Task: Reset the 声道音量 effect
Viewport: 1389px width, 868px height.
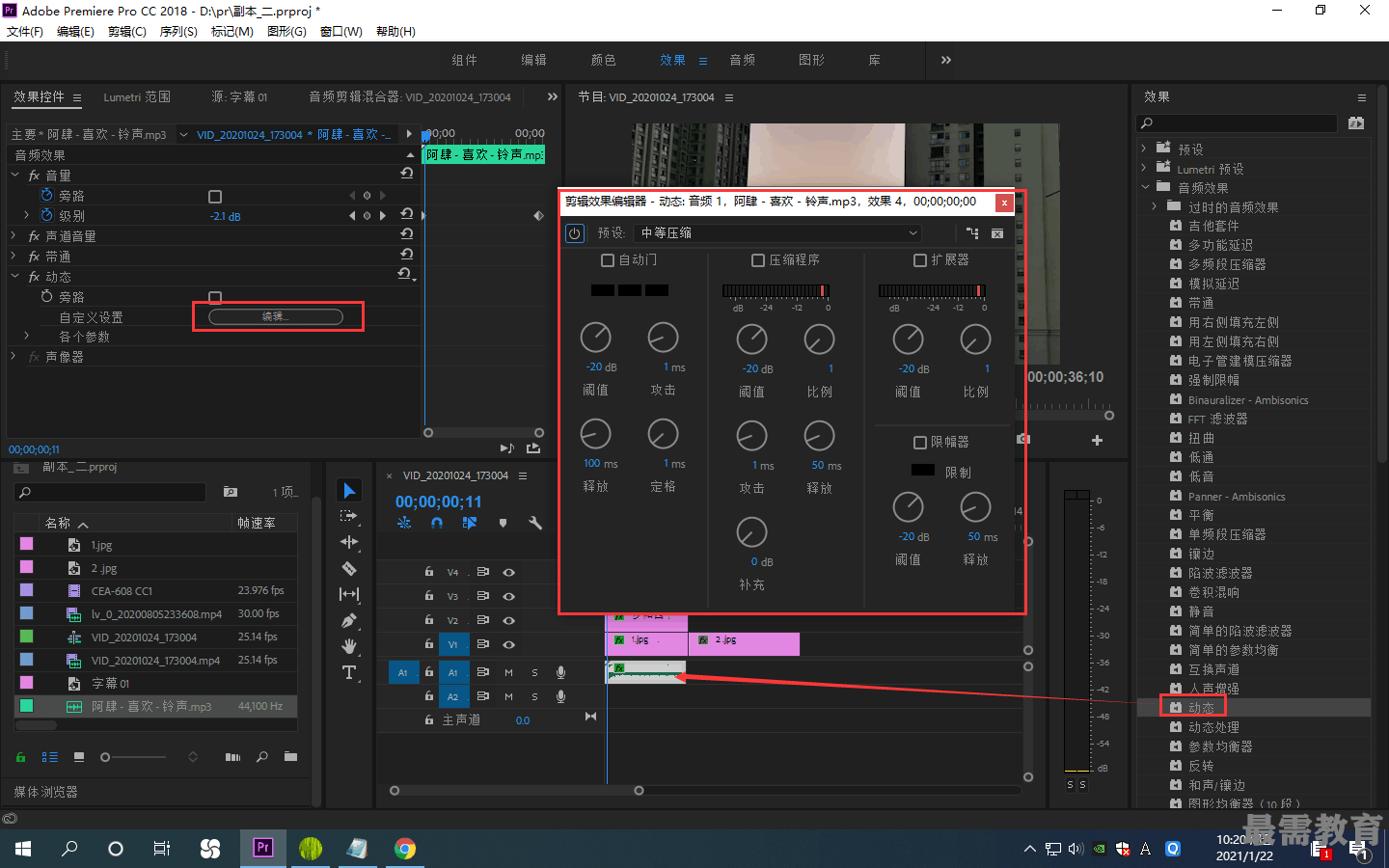Action: pos(407,234)
